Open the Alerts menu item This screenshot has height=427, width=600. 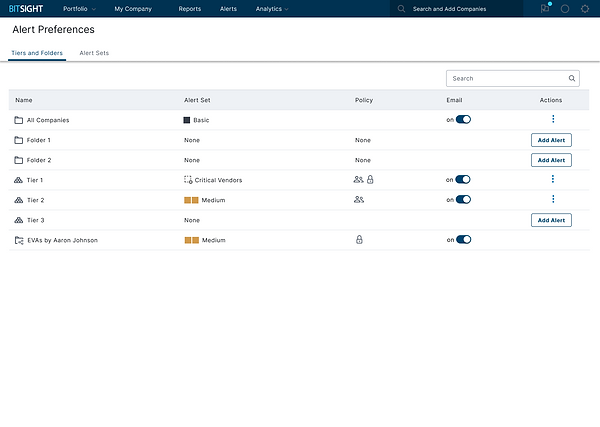pyautogui.click(x=228, y=9)
